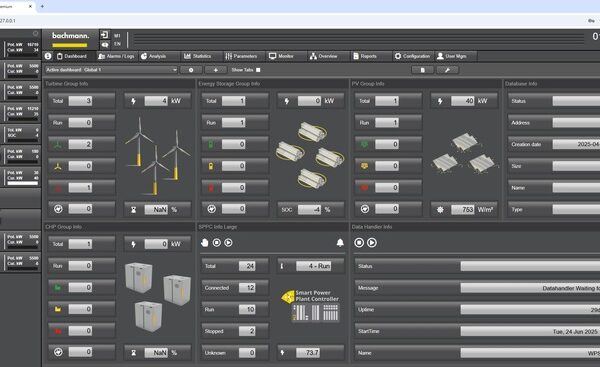The image size is (600, 367).
Task: Click the browser new tab plus button
Action: pyautogui.click(x=42, y=6)
